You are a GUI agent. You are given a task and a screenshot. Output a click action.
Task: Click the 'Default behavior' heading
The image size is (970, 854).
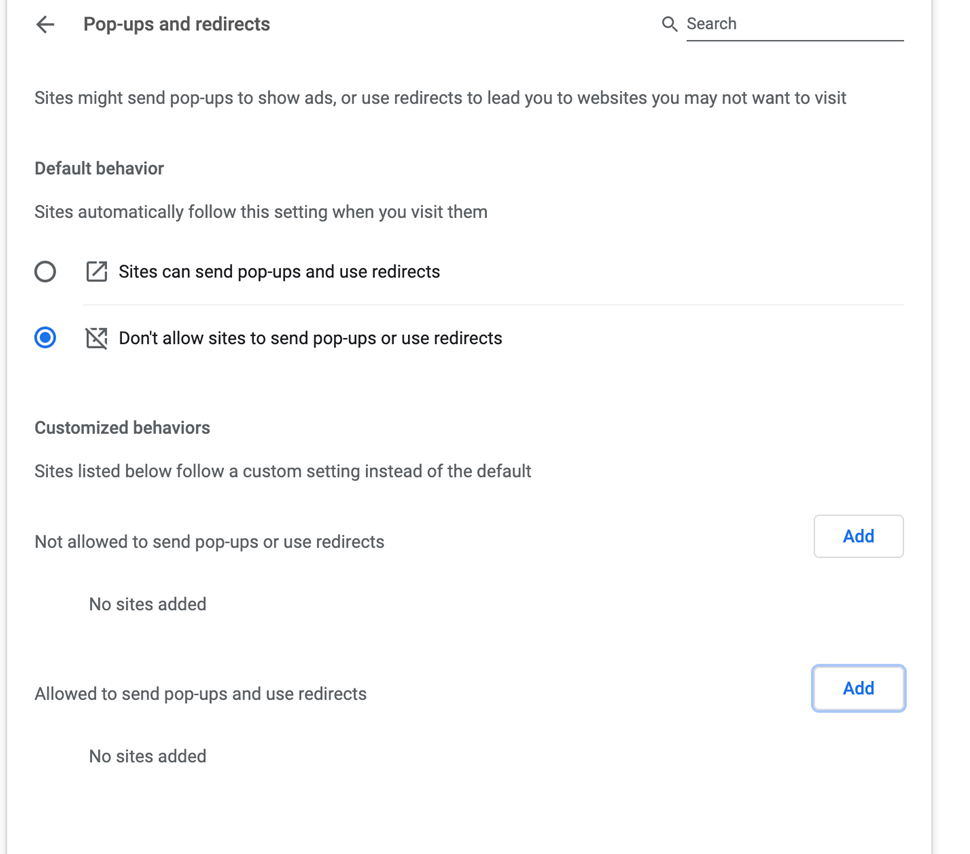99,168
